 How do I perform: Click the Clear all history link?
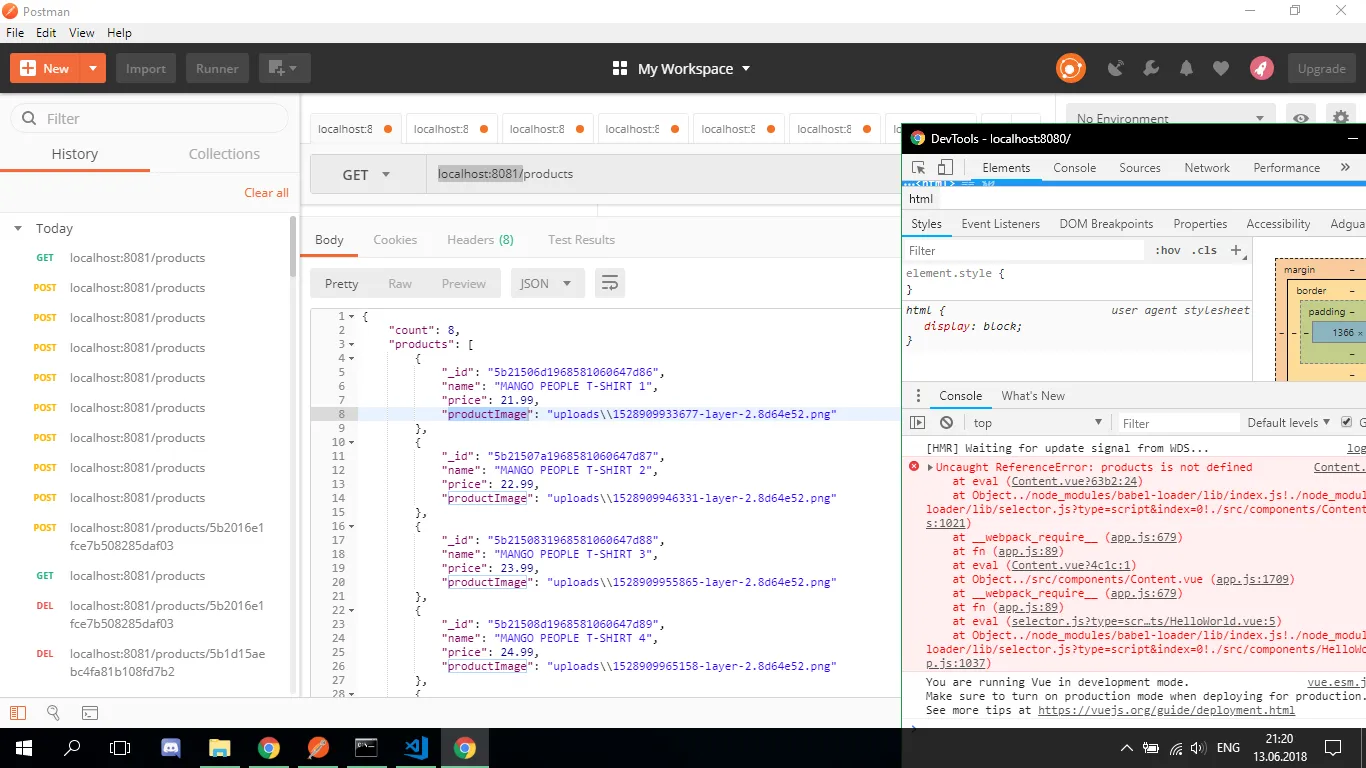pos(266,193)
